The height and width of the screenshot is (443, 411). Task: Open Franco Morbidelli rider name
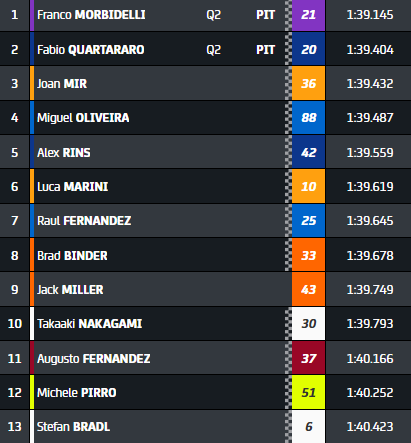coord(91,15)
